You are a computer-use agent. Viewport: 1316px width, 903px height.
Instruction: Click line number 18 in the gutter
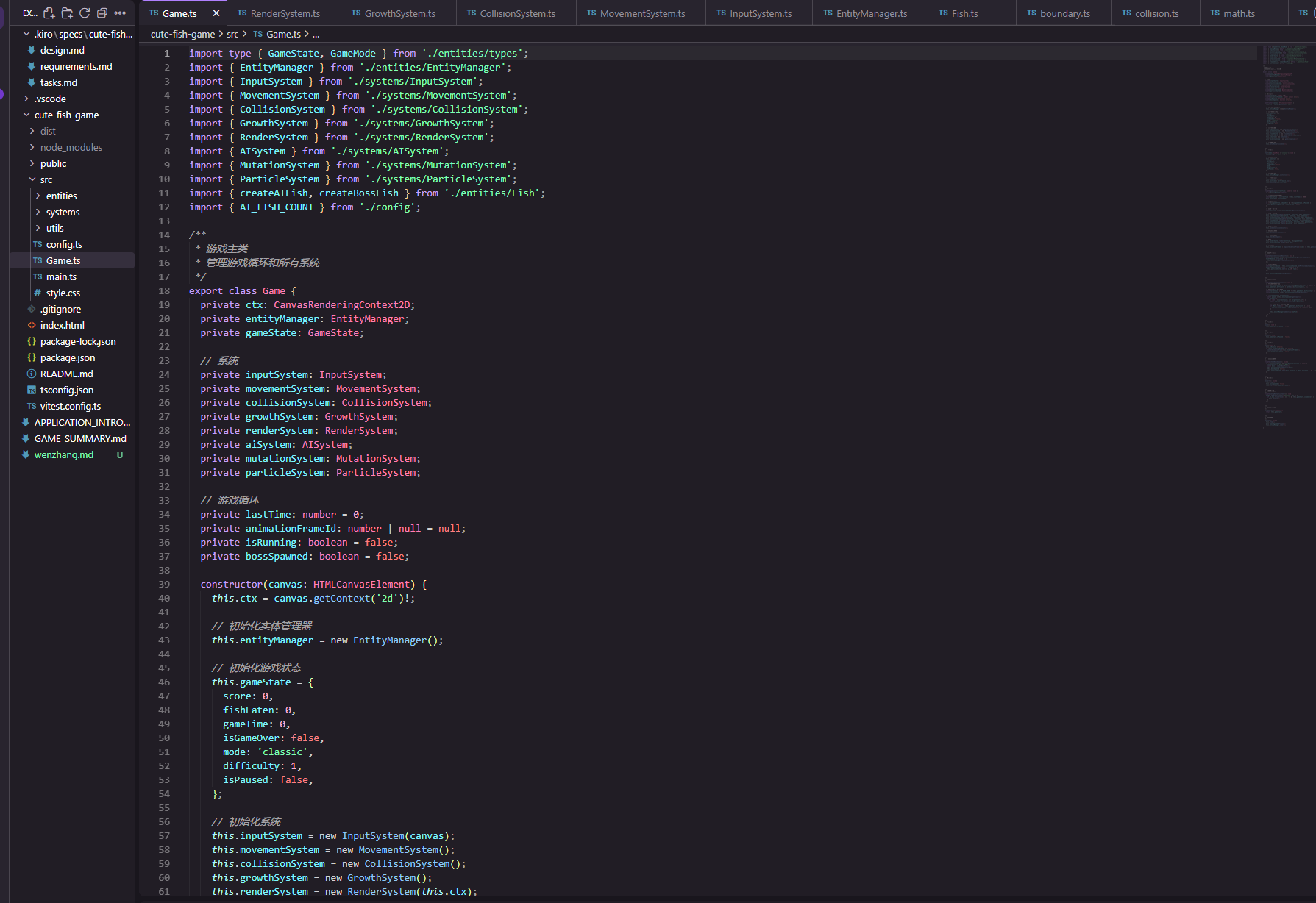(x=164, y=290)
